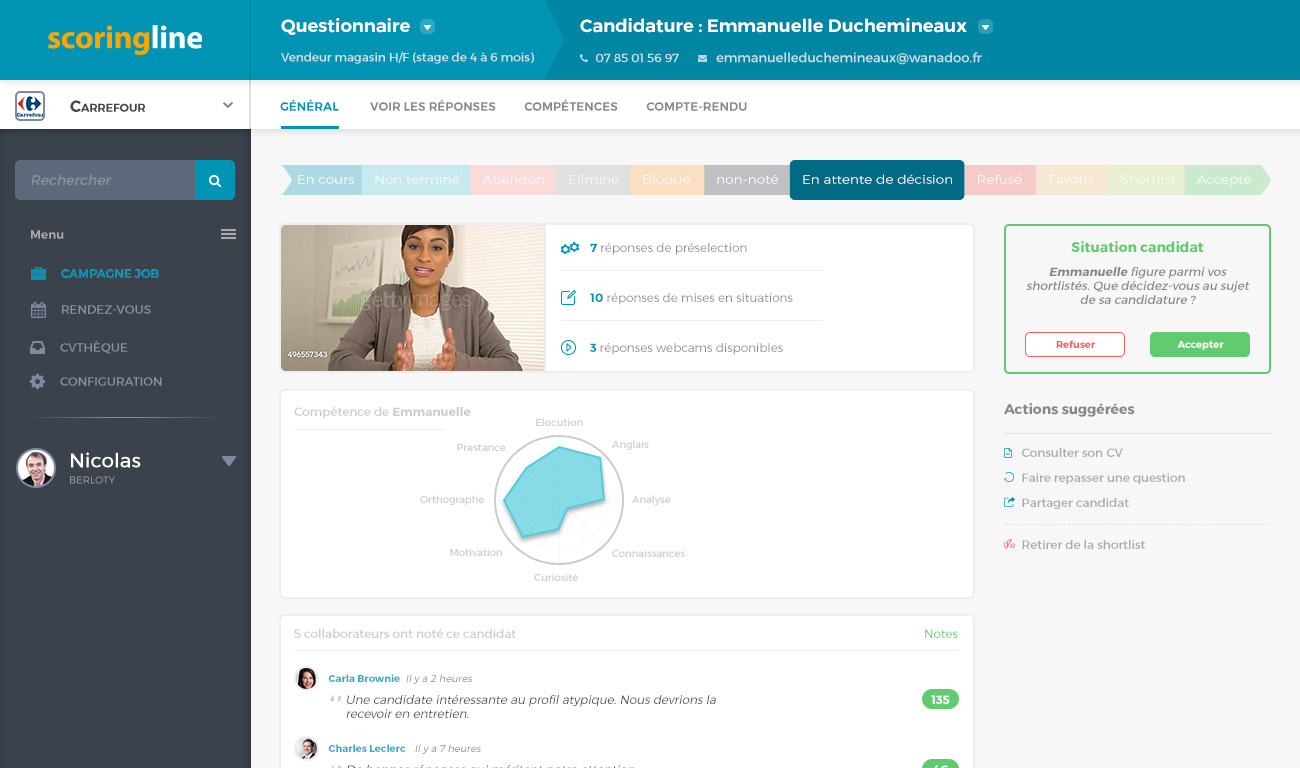Select the Bloqué status
The height and width of the screenshot is (768, 1300).
pos(667,180)
